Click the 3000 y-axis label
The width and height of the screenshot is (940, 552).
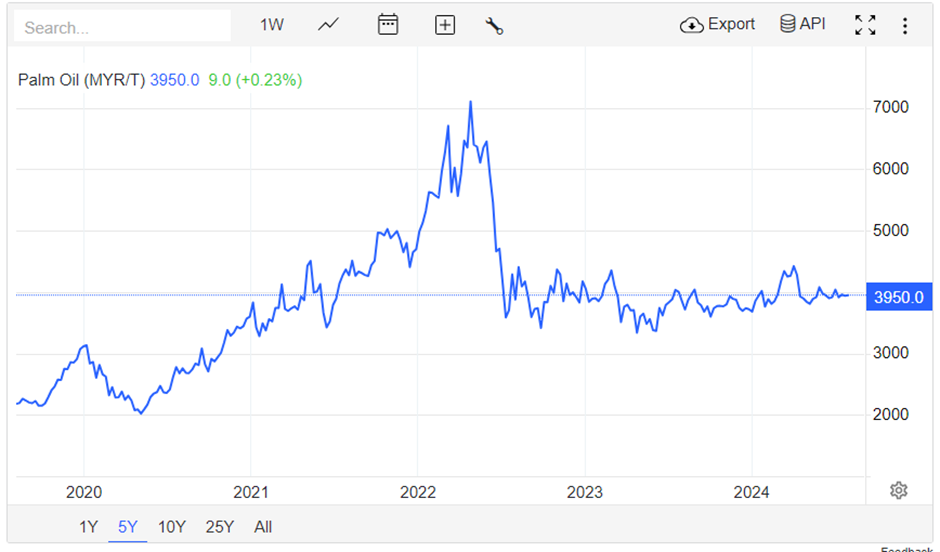pos(891,353)
